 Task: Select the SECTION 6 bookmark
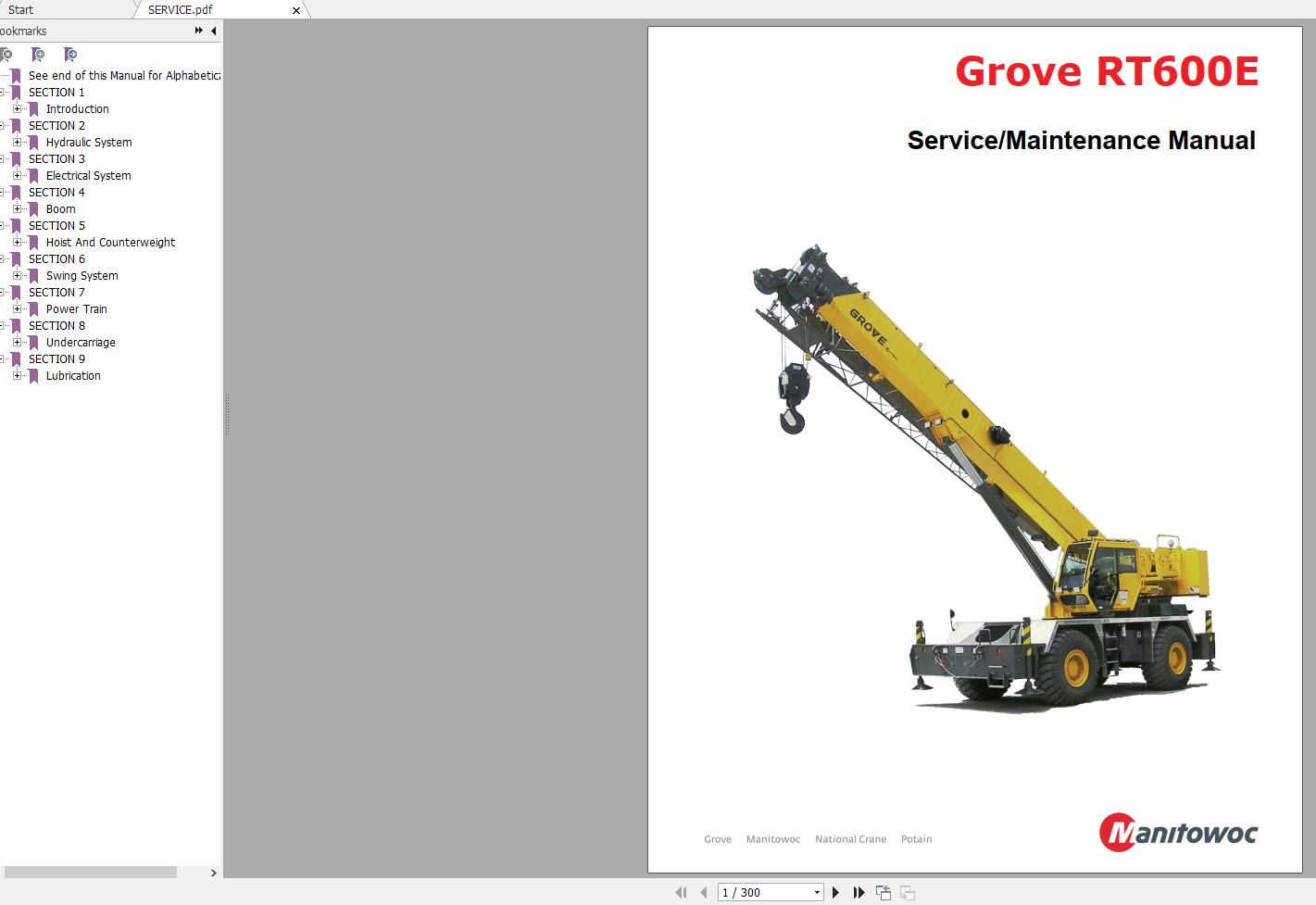pyautogui.click(x=56, y=258)
